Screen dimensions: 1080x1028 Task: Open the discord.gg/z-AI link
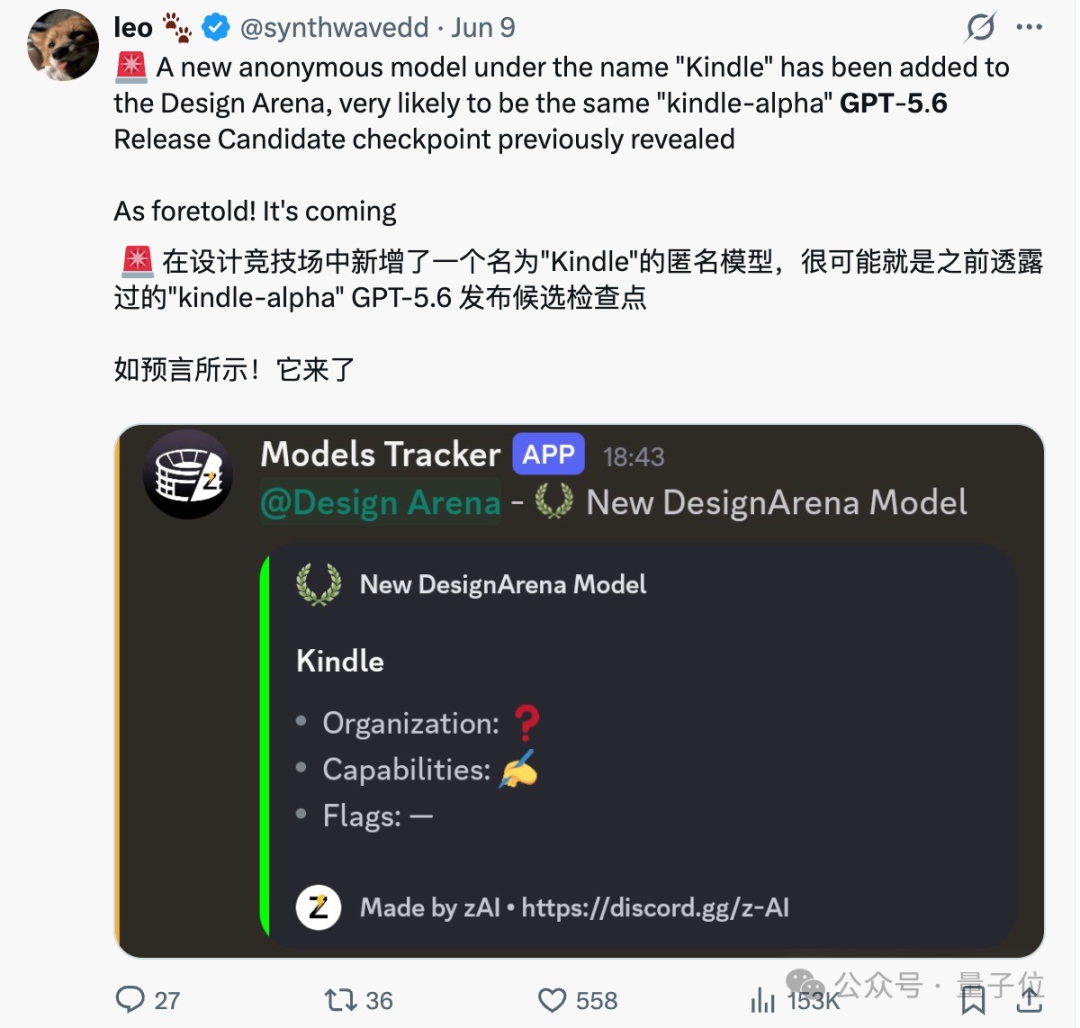click(655, 908)
